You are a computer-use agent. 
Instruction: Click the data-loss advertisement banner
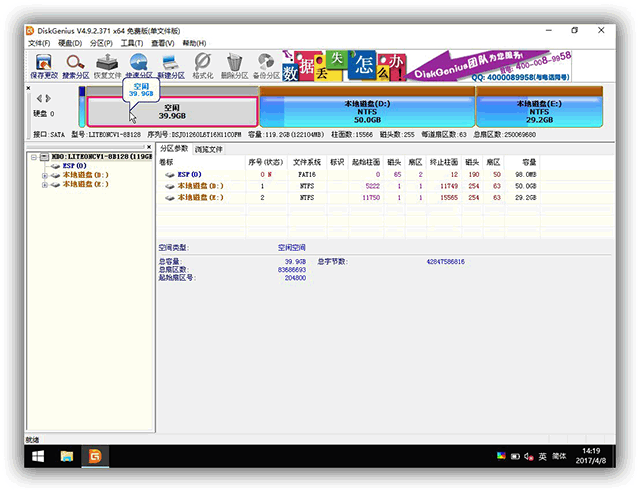pos(427,65)
